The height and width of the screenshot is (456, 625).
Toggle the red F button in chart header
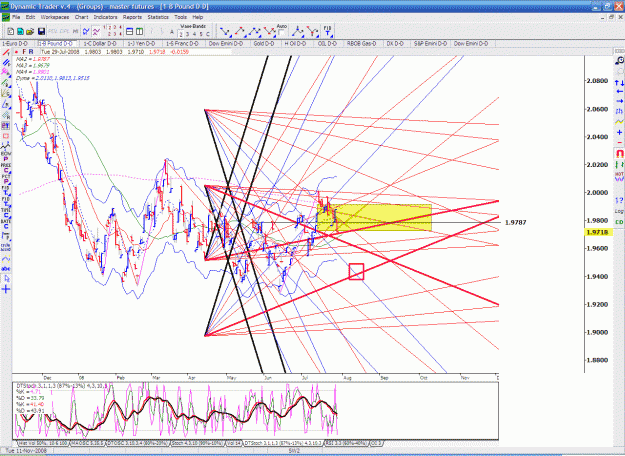point(24,52)
